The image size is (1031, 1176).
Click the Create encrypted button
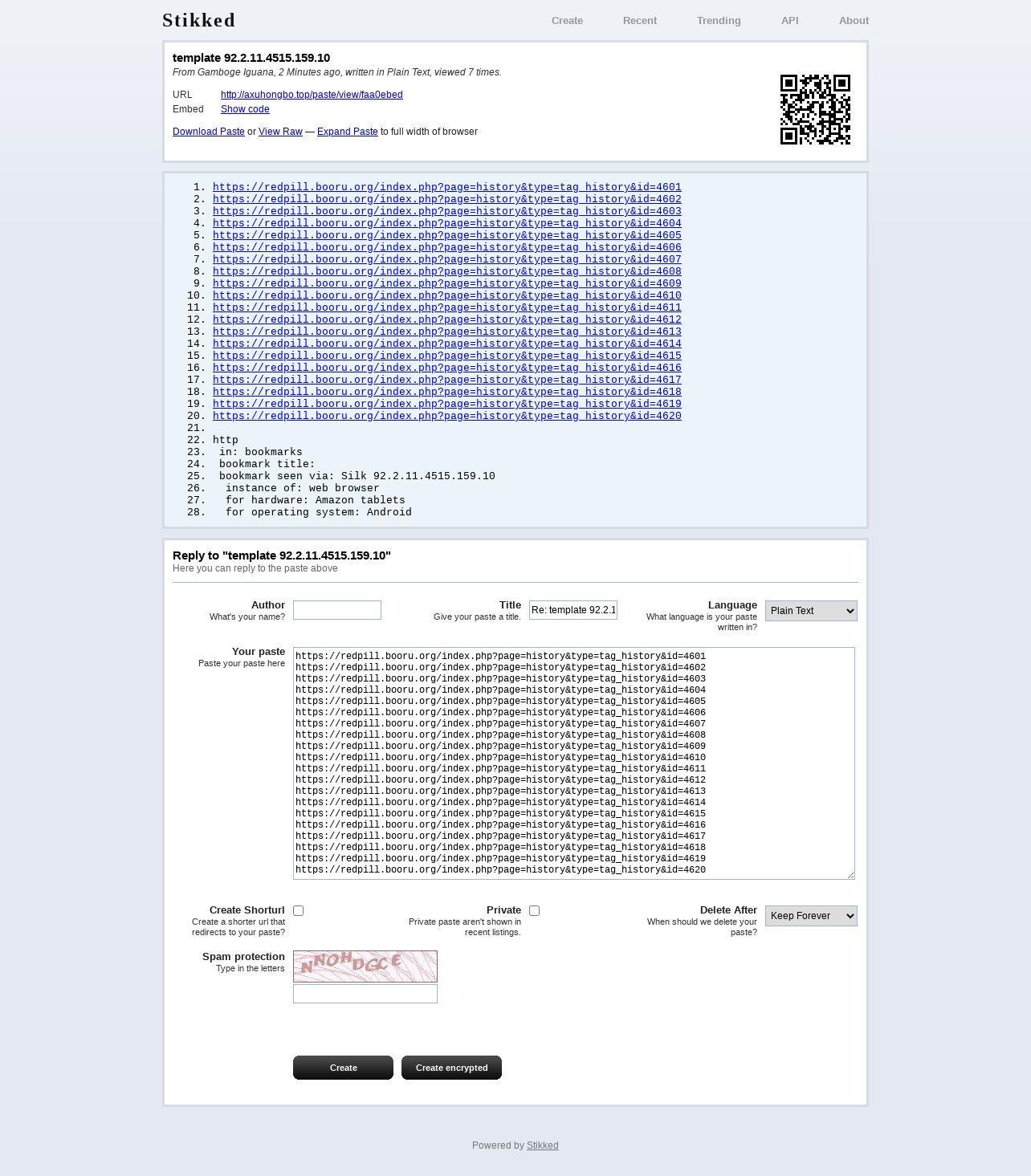tap(451, 1068)
